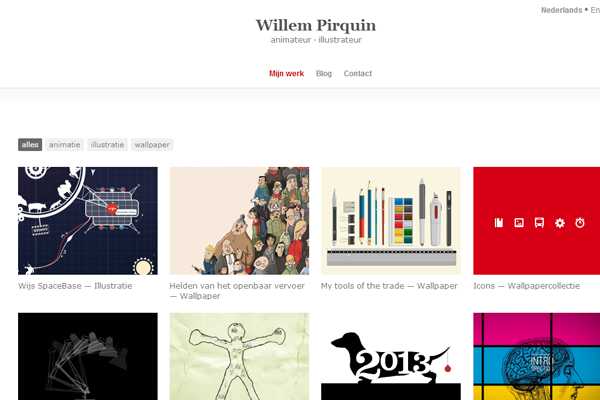
Task: Click the bus icon in the red thumbnail
Action: (539, 222)
